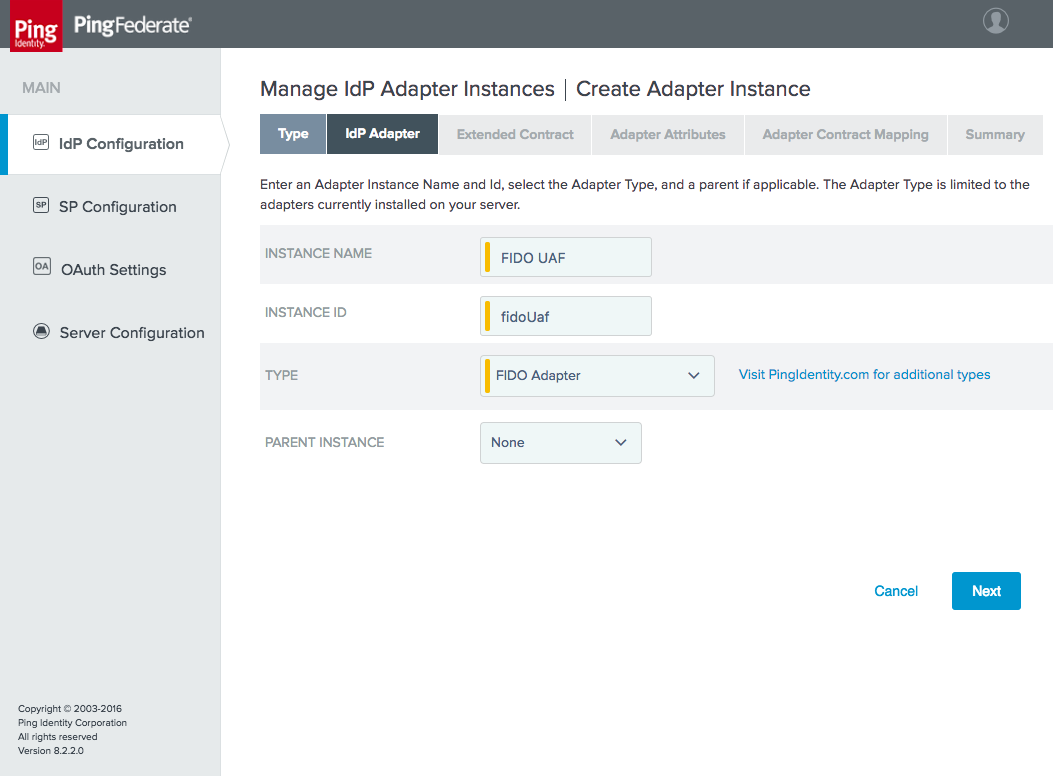Click the All rights reserved text
This screenshot has height=776, width=1053.
pyautogui.click(x=58, y=737)
